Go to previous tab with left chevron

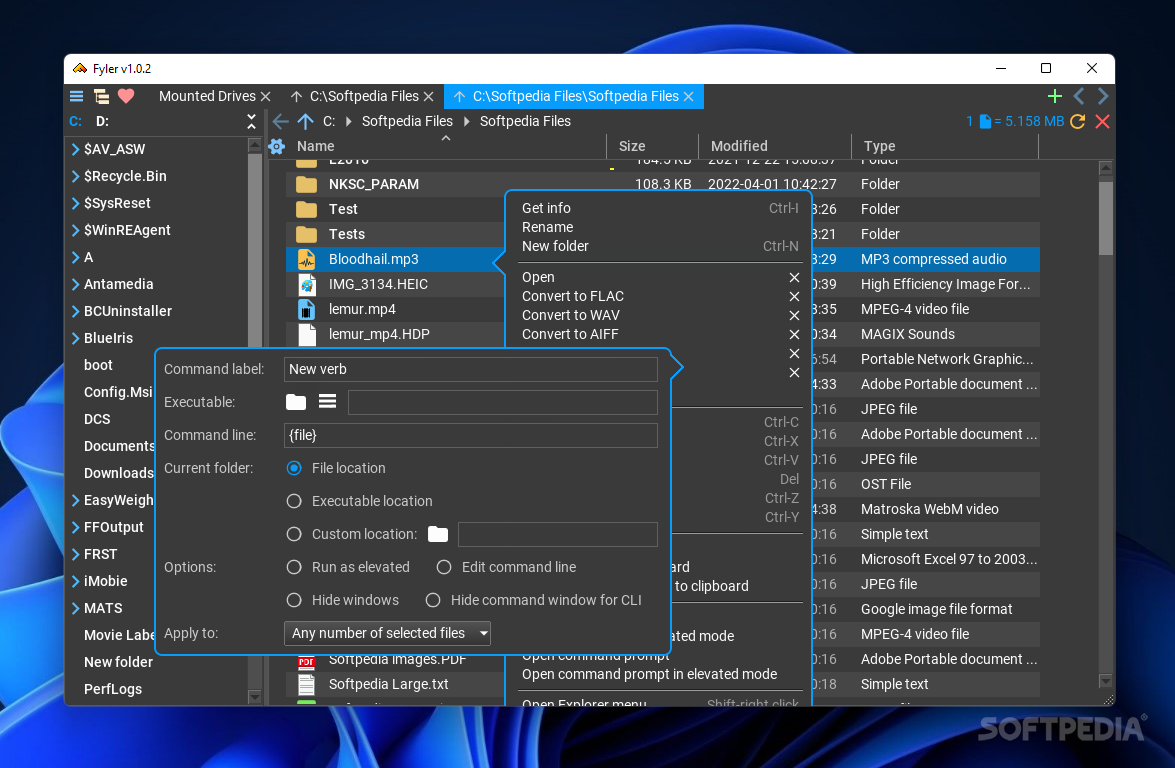click(x=1079, y=96)
